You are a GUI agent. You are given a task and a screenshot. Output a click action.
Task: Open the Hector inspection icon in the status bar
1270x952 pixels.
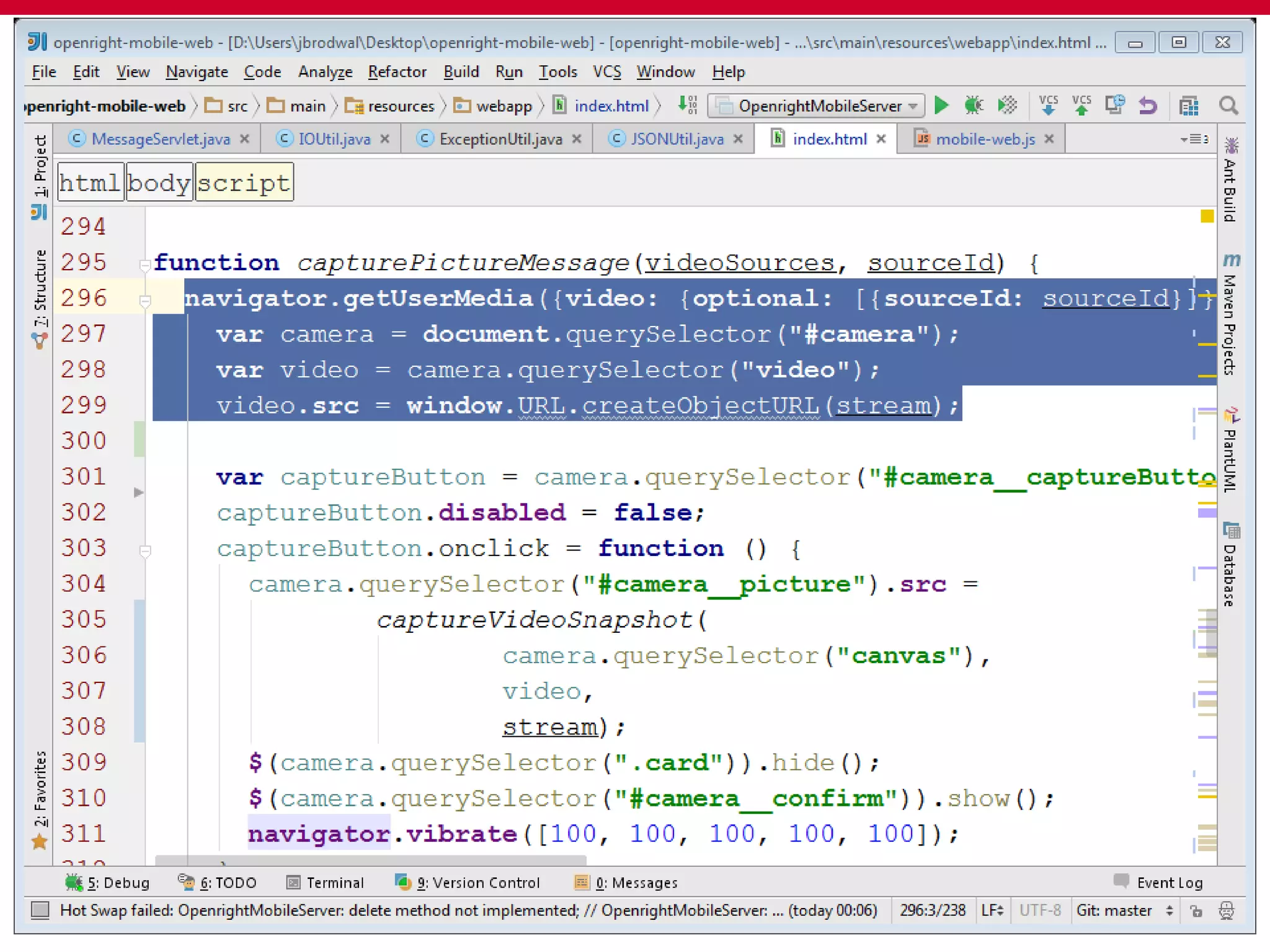pos(1227,910)
